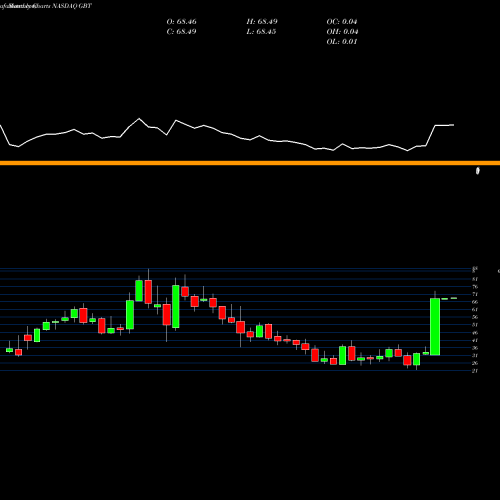Click price axis label 51
Viewport: 500px width, 500px height.
(x=475, y=325)
